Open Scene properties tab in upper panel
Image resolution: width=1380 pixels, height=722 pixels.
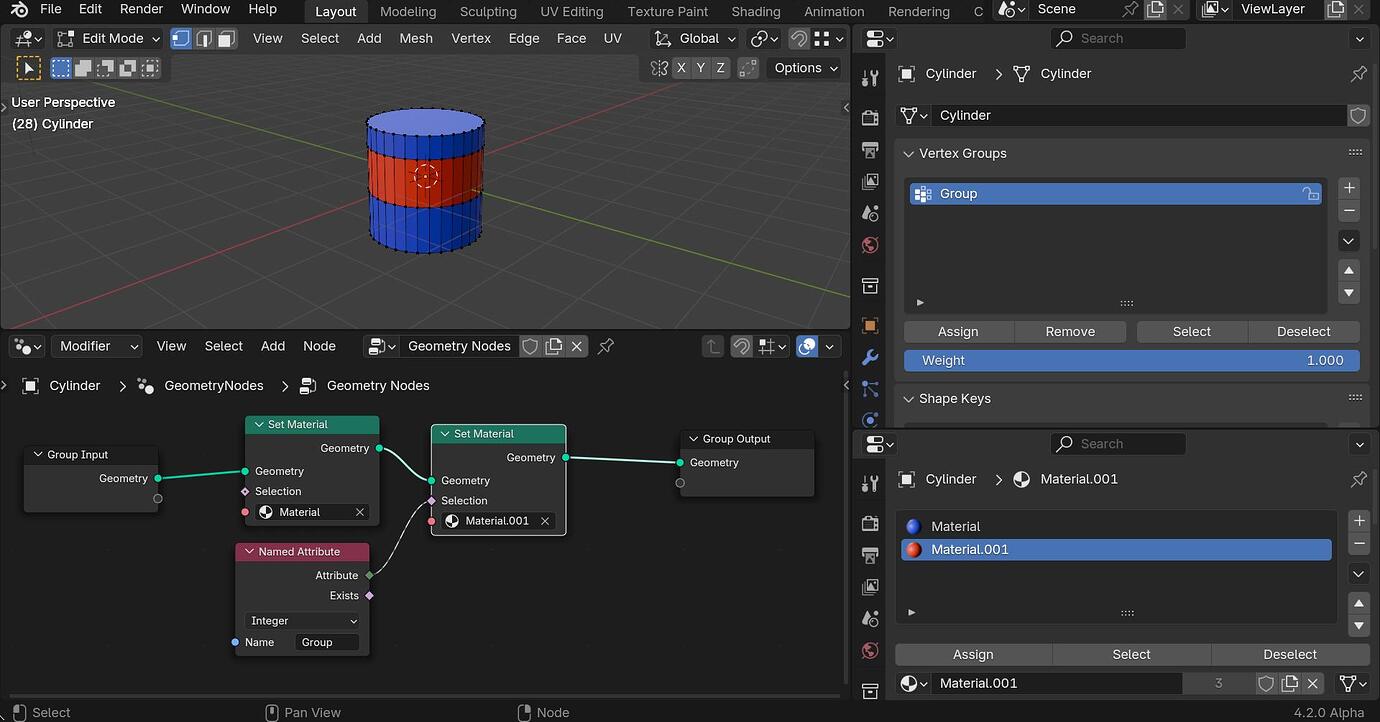pos(870,214)
